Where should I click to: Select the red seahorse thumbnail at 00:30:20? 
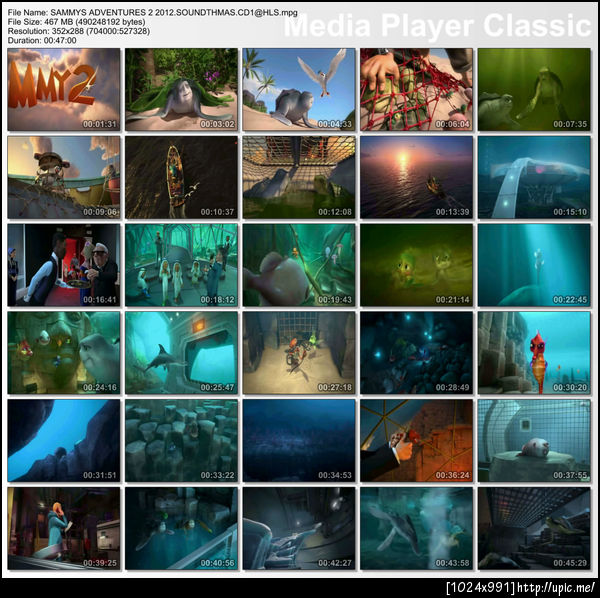(x=534, y=353)
